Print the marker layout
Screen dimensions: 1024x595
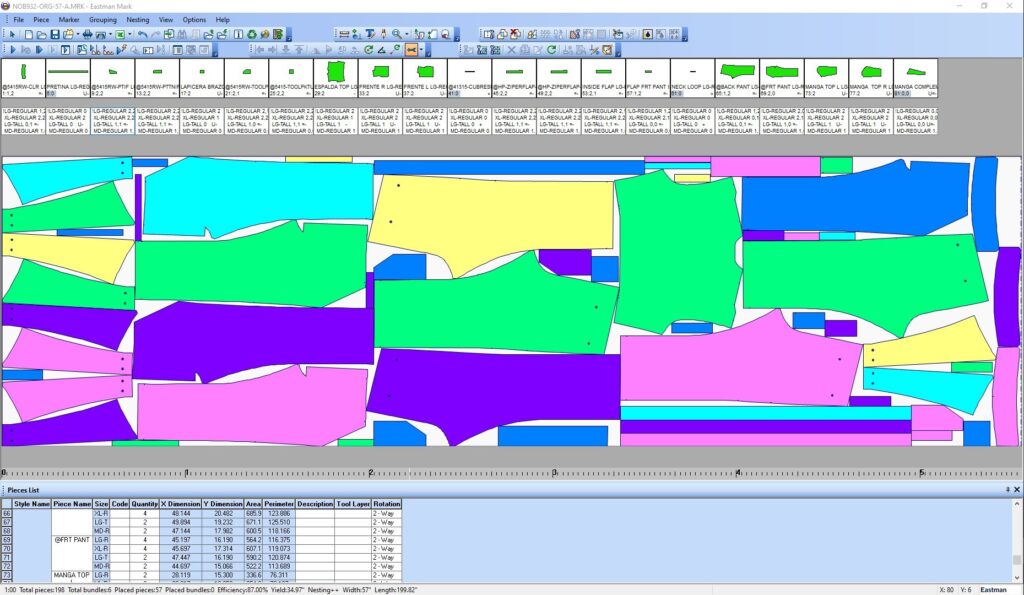tap(88, 35)
